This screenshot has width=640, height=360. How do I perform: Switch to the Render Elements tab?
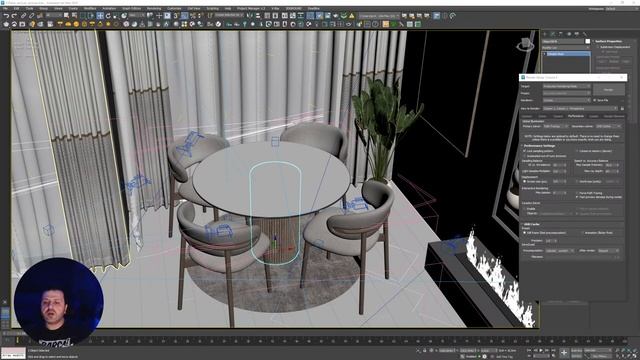coord(613,116)
